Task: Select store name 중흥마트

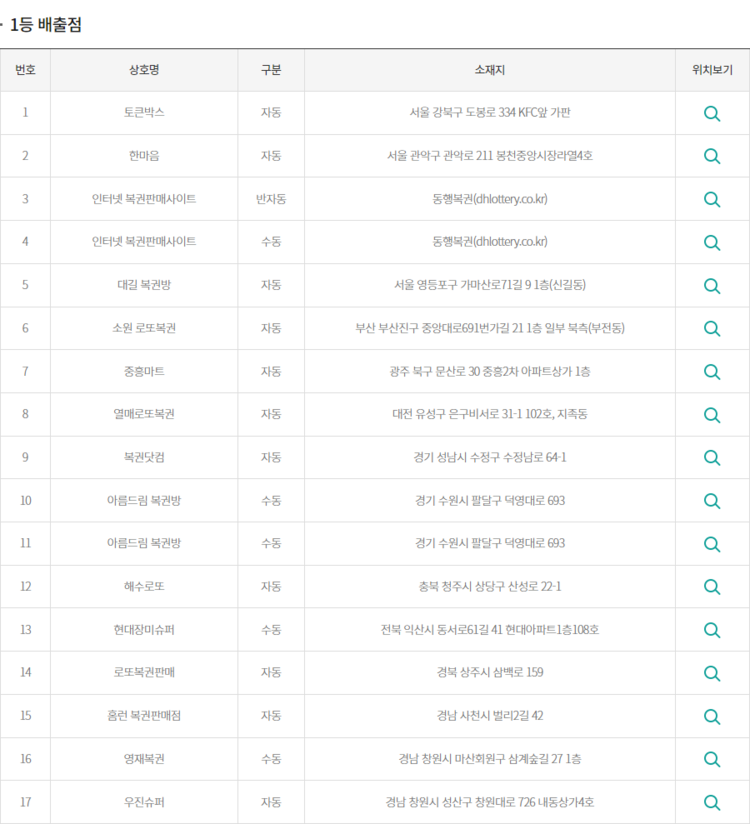Action: click(144, 371)
